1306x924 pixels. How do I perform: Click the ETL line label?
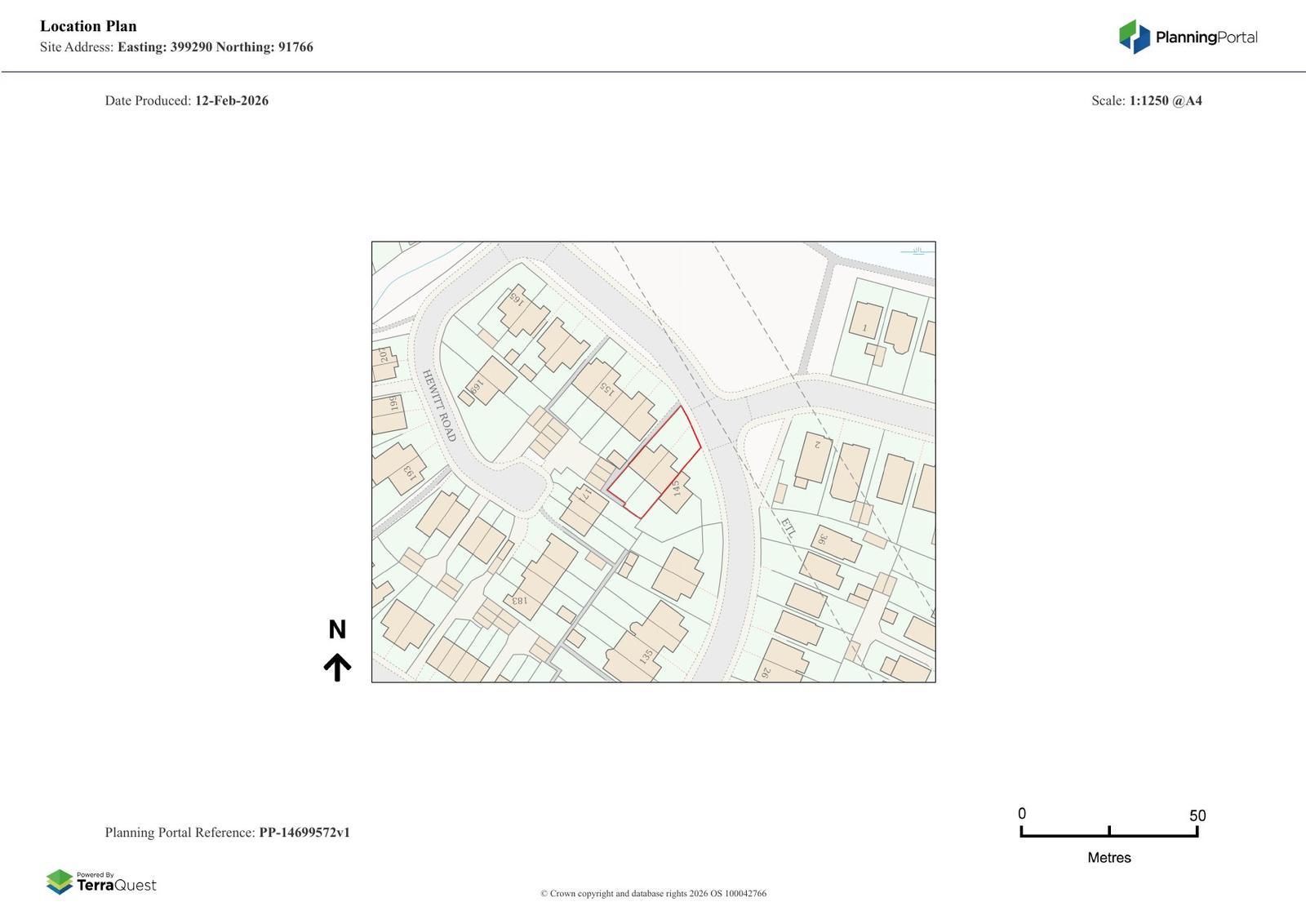pos(788,526)
